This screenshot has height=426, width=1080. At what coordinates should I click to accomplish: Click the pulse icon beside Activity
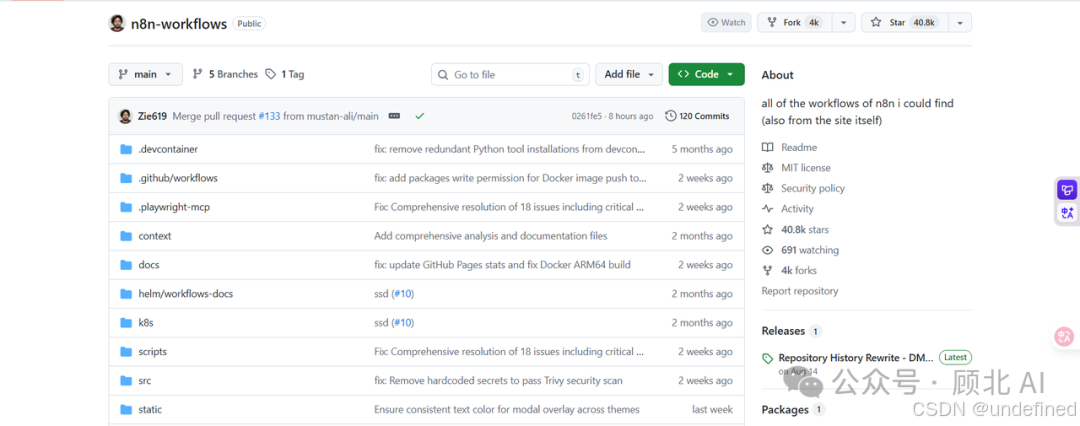(x=767, y=209)
